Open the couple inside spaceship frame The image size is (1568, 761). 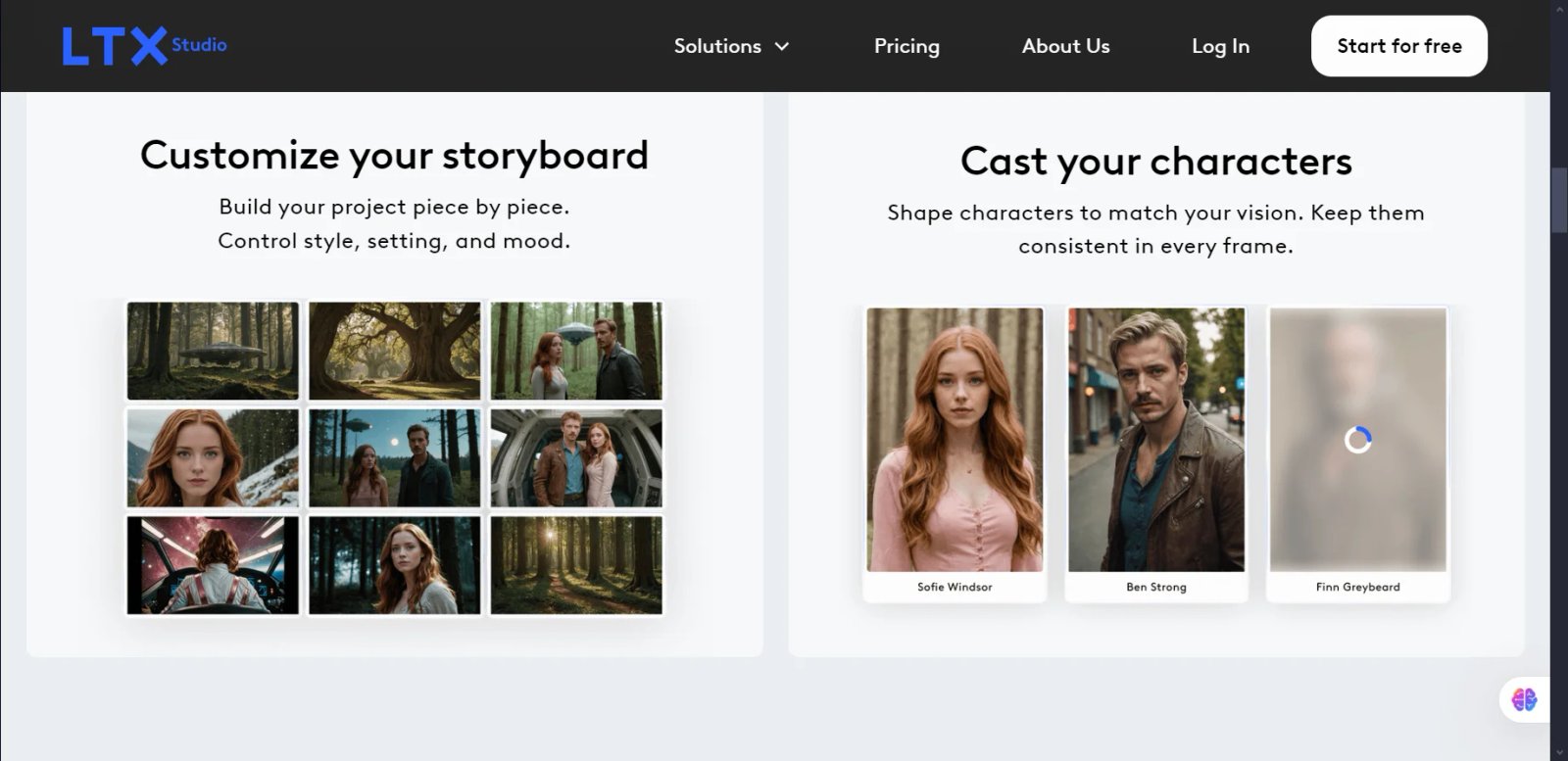pos(576,457)
